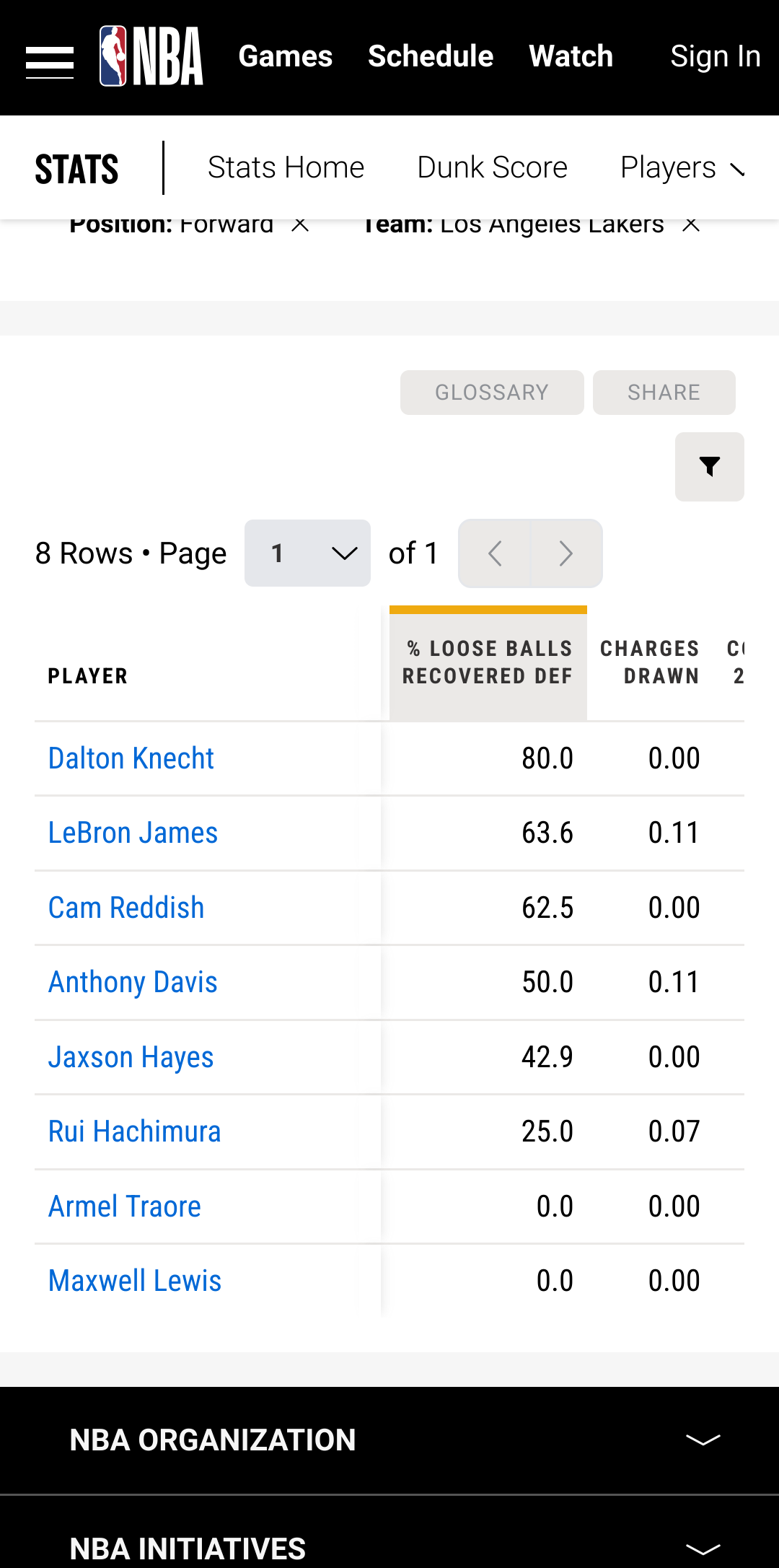Sort by % Loose Balls Recovered Def
Image resolution: width=779 pixels, height=1568 pixels.
[x=488, y=662]
